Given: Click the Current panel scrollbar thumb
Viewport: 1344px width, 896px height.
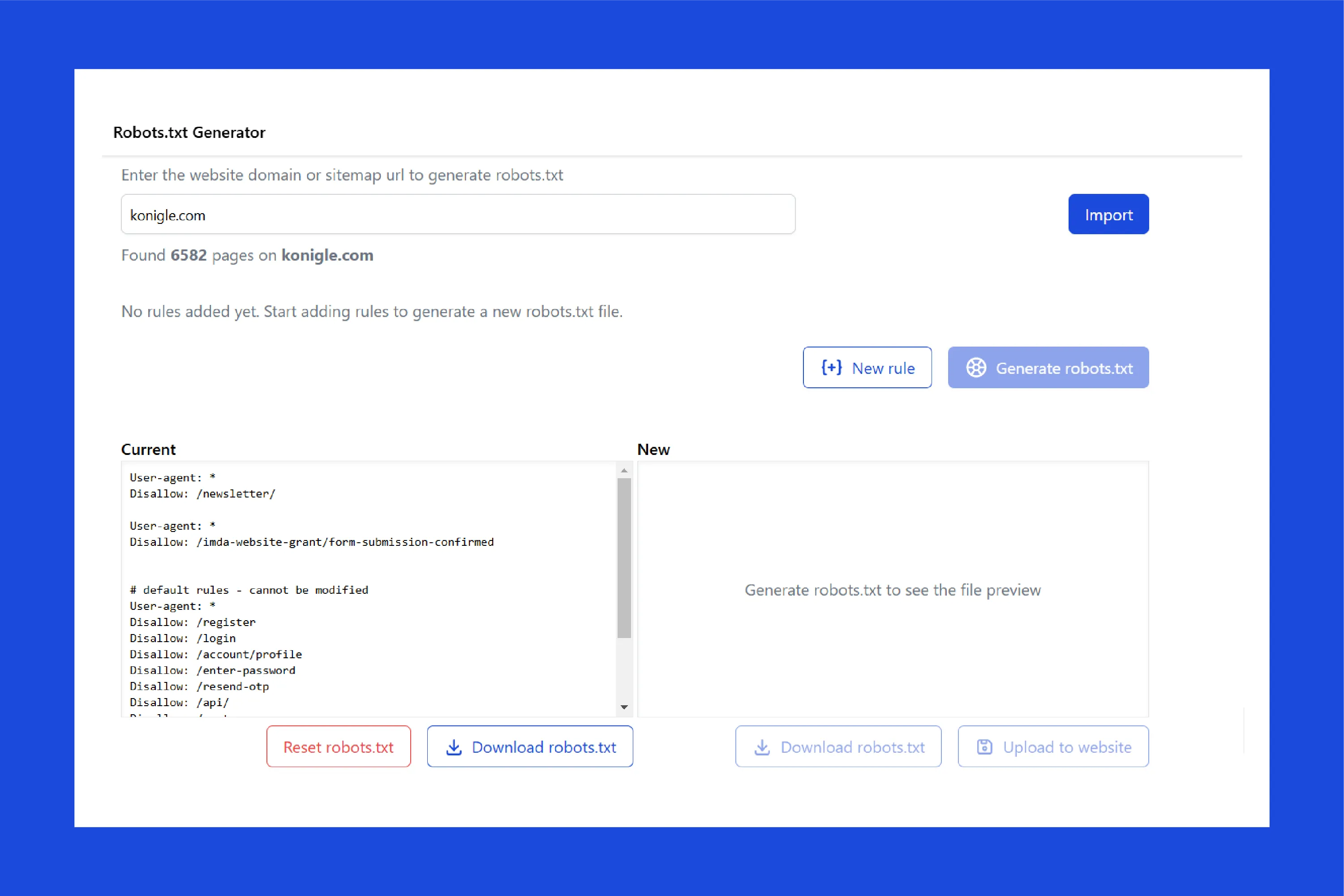Looking at the screenshot, I should click(624, 558).
